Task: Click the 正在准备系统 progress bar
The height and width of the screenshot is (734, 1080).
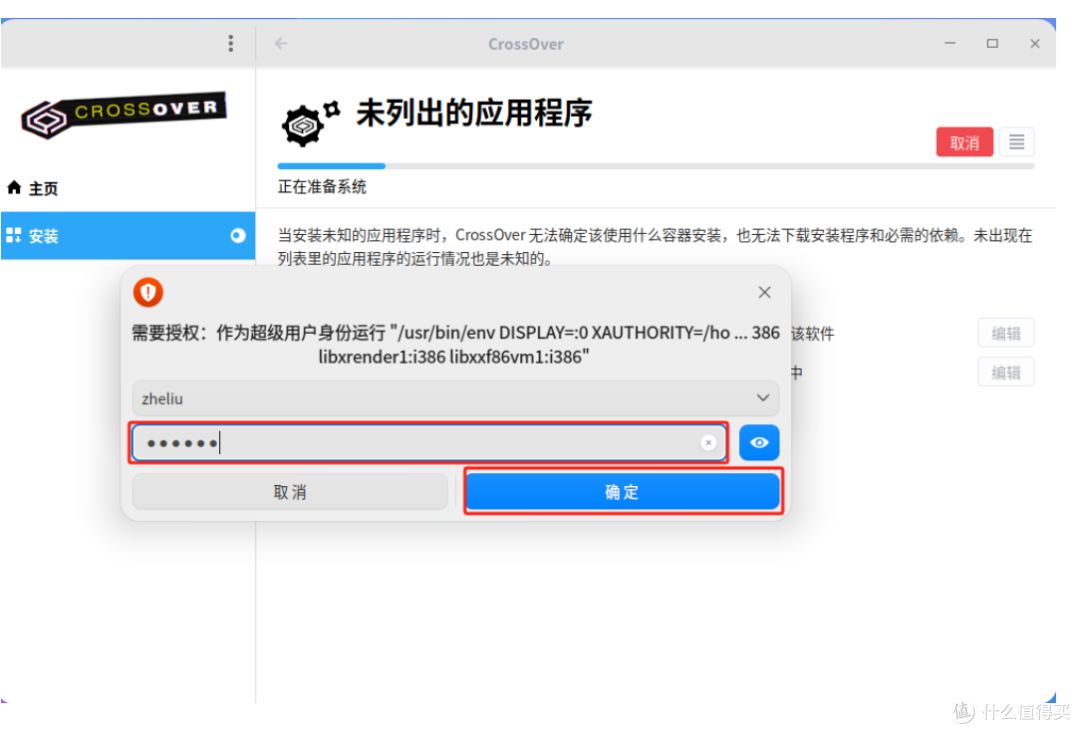Action: [x=330, y=166]
